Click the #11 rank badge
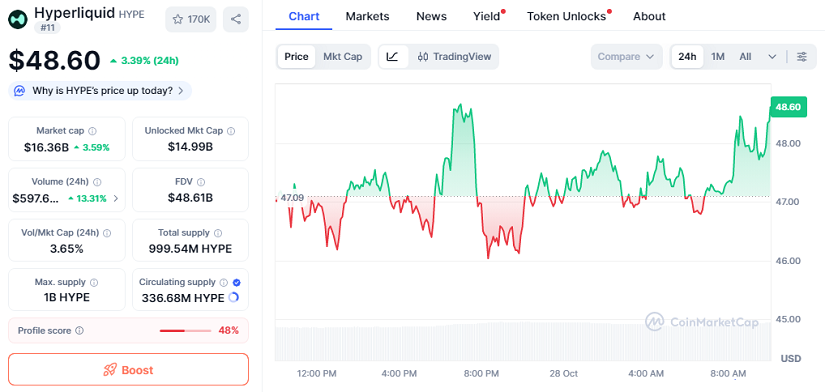 pyautogui.click(x=47, y=27)
